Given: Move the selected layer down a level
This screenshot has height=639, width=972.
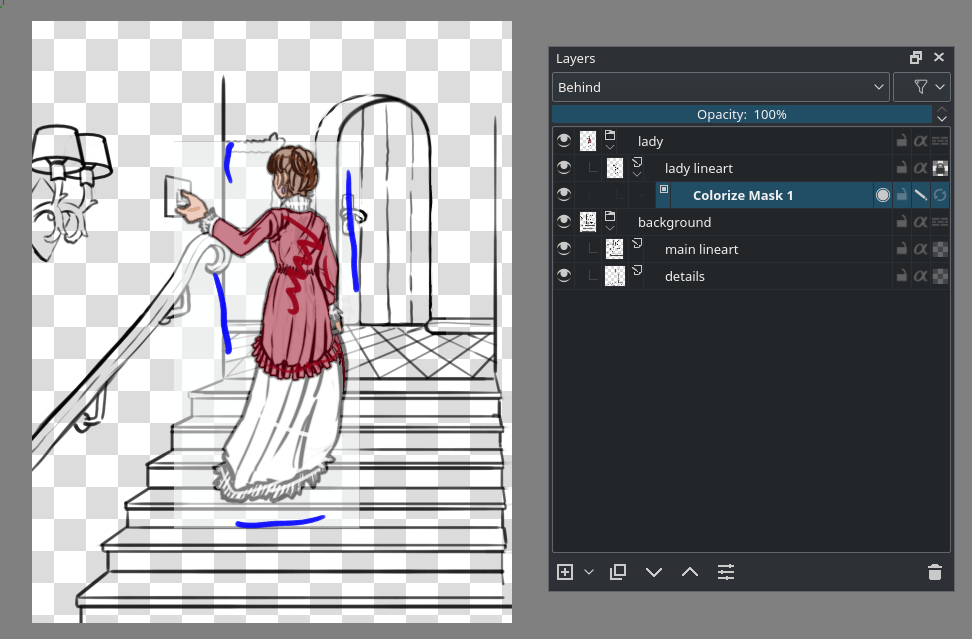Looking at the screenshot, I should tap(654, 572).
